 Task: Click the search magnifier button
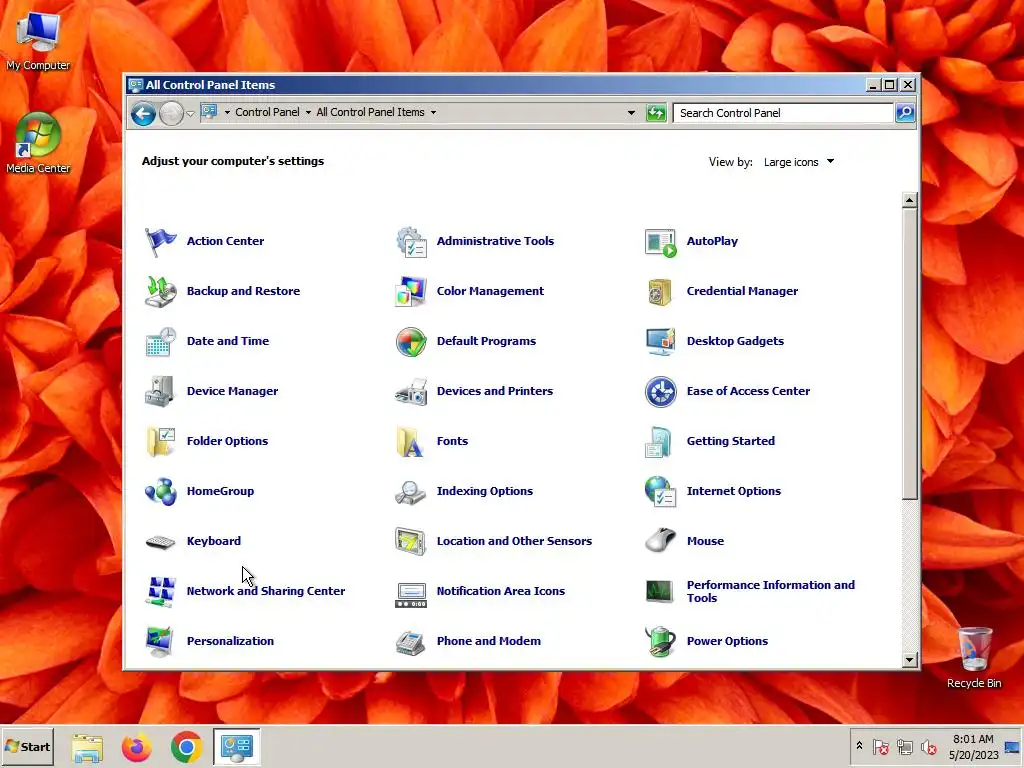click(x=905, y=113)
